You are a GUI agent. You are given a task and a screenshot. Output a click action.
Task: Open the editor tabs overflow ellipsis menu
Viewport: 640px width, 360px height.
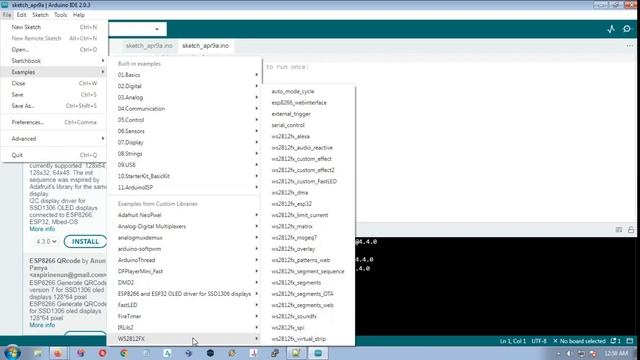coord(630,46)
